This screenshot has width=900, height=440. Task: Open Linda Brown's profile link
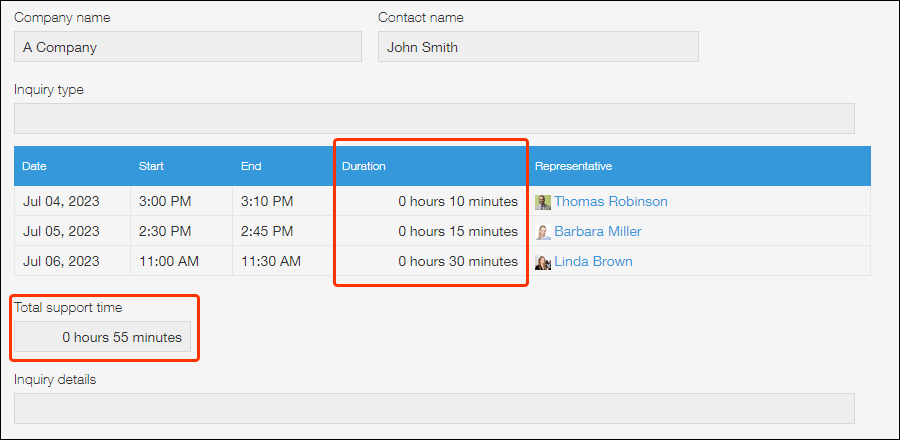point(593,261)
